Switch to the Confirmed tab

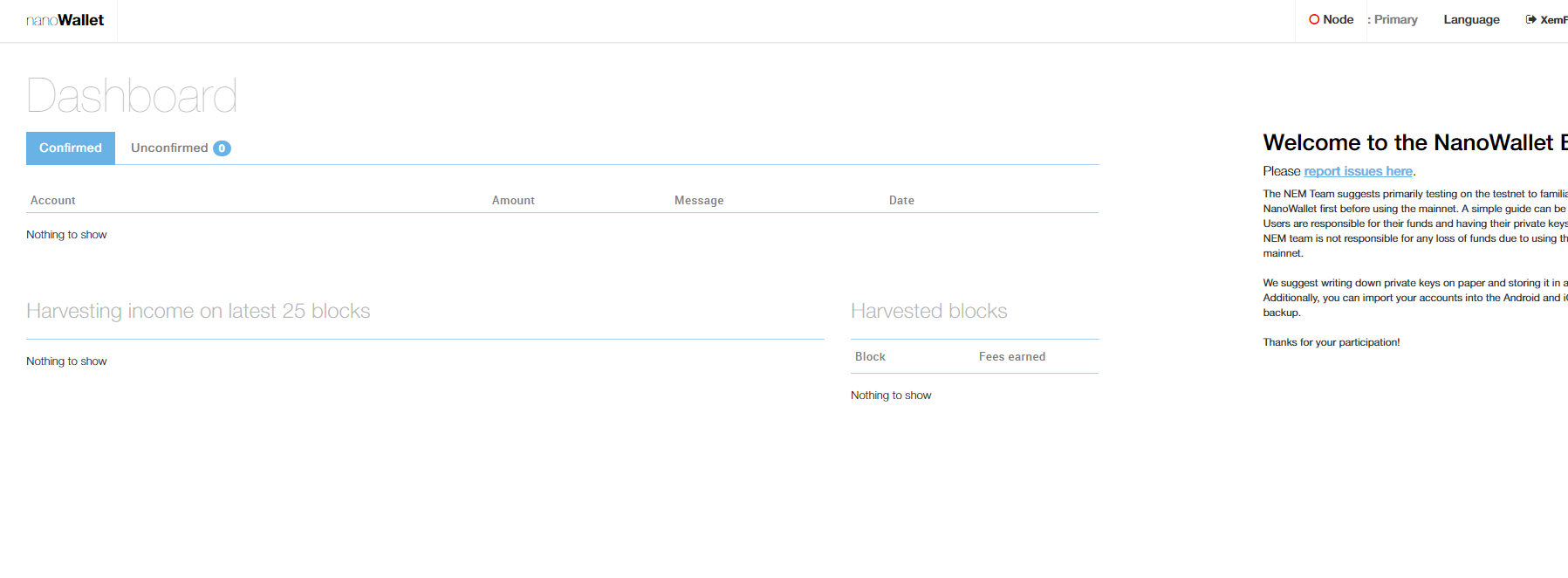pos(71,148)
